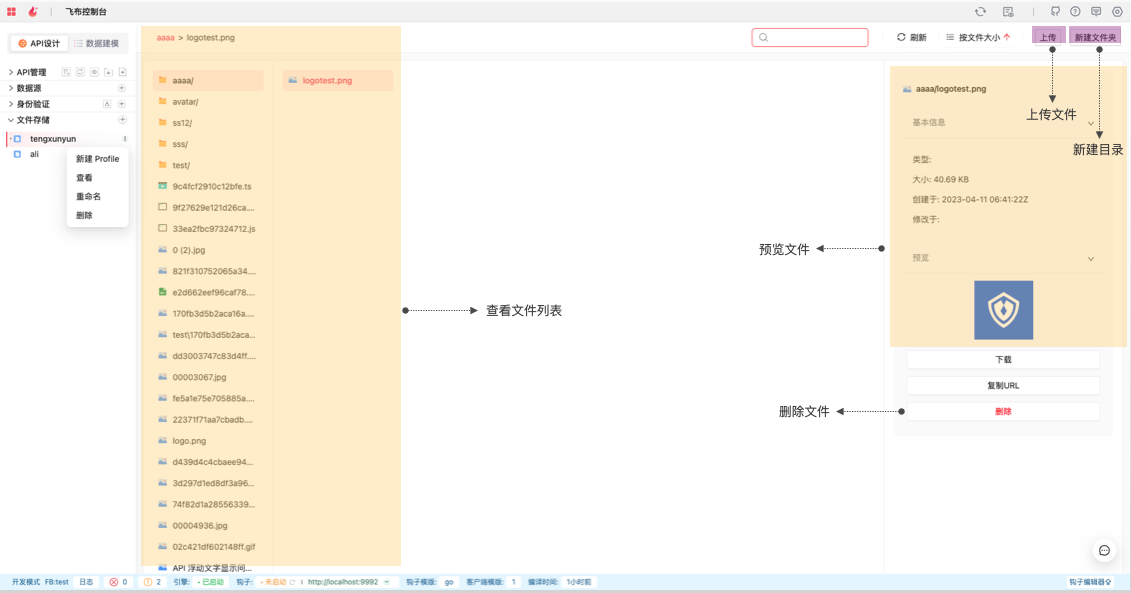This screenshot has height=593, width=1131.
Task: Expand the API管理 section
Action: pos(11,72)
